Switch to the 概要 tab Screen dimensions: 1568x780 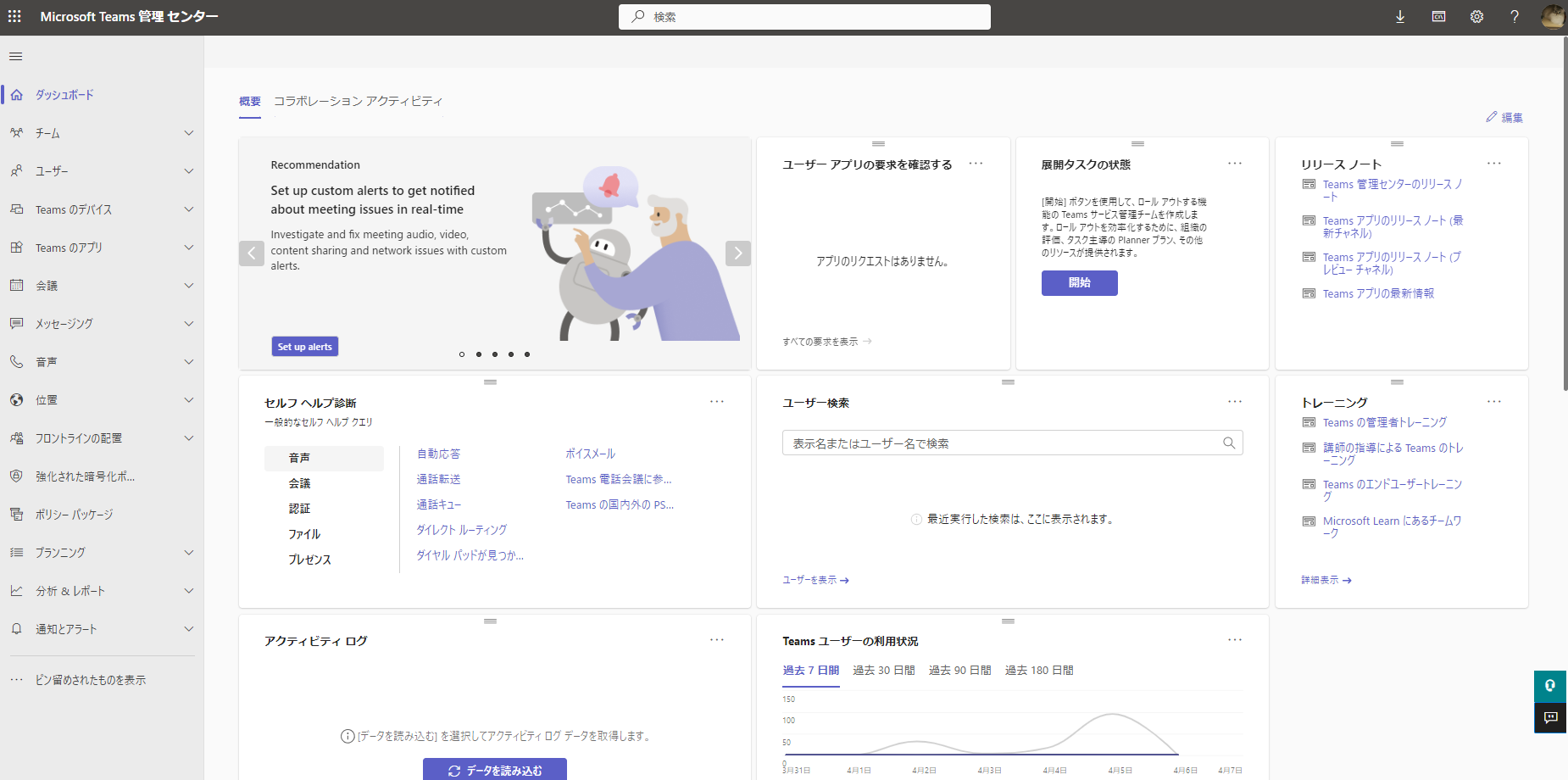pos(250,102)
